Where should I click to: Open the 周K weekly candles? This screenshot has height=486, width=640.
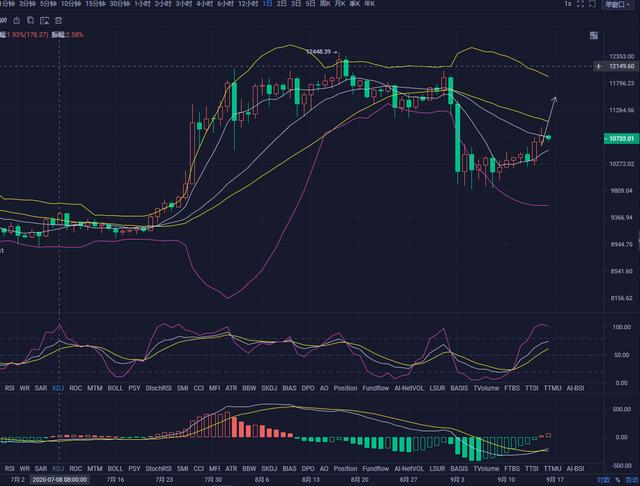[x=325, y=4]
